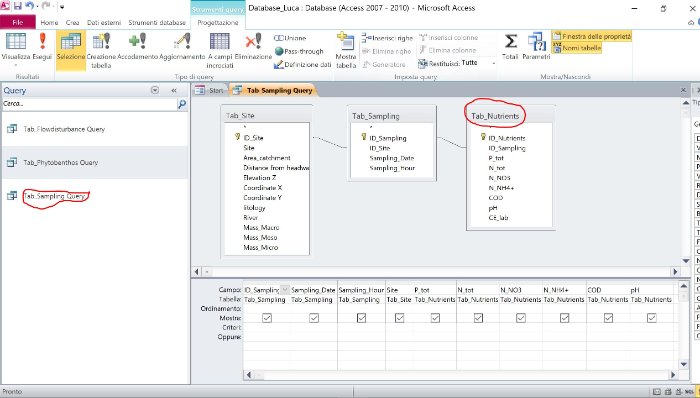The width and height of the screenshot is (700, 398).
Task: Open the ID_Sampling field dropdown arrow
Action: point(285,290)
